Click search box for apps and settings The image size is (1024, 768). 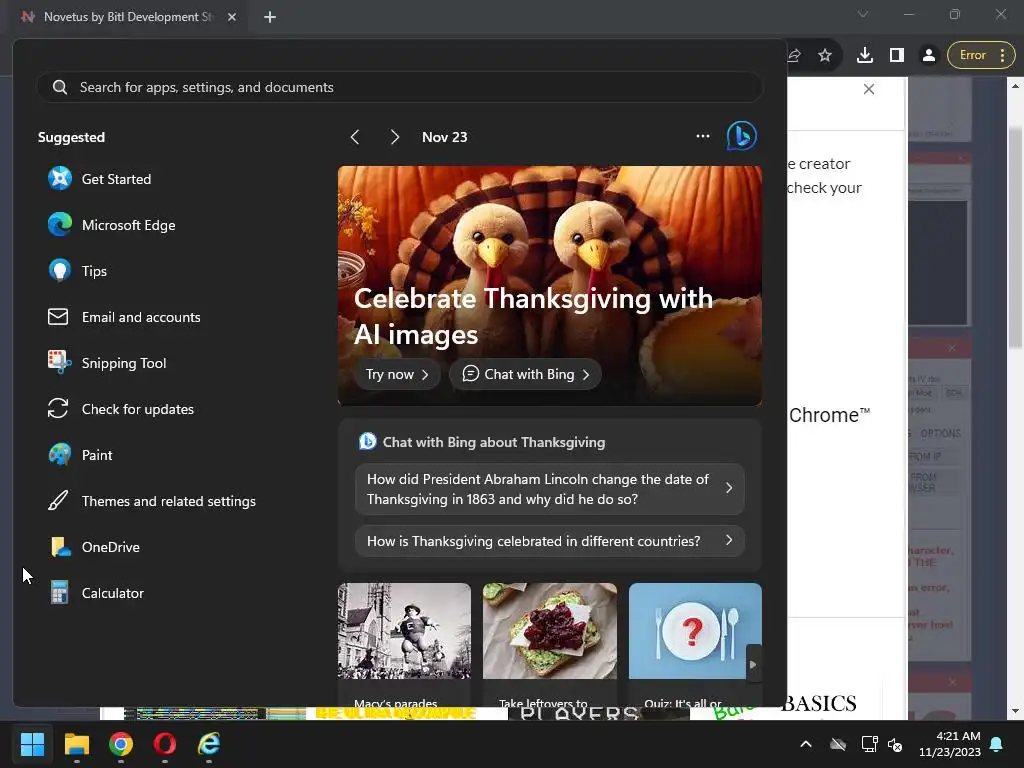coord(400,87)
